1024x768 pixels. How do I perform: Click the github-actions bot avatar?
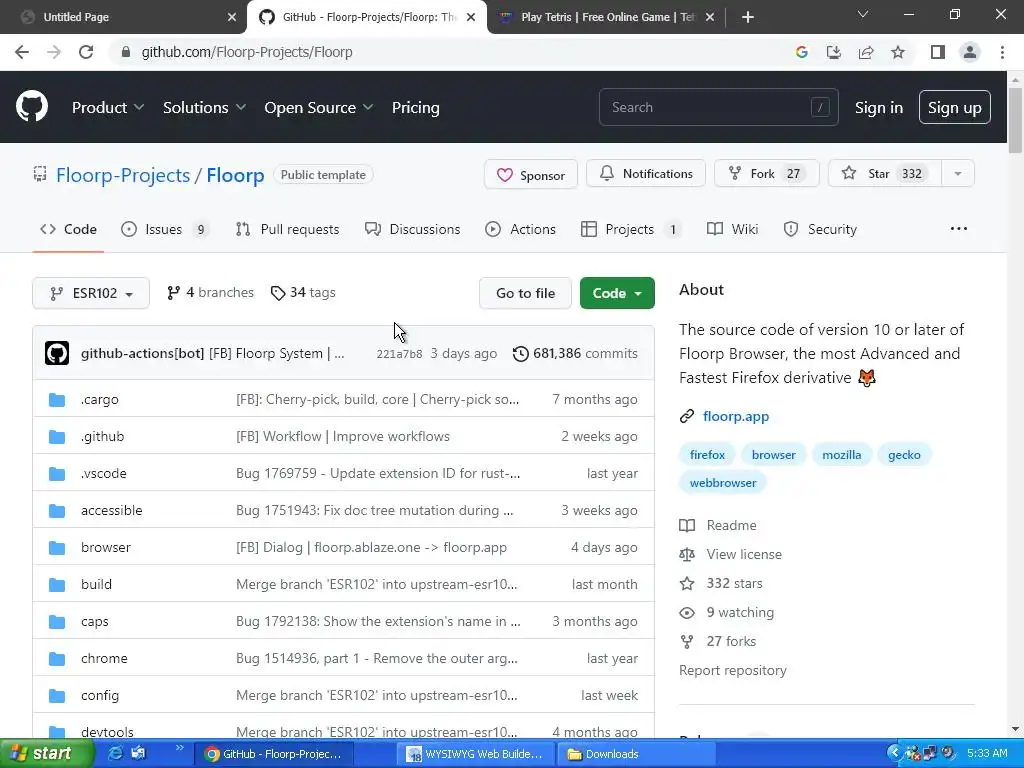pos(57,353)
